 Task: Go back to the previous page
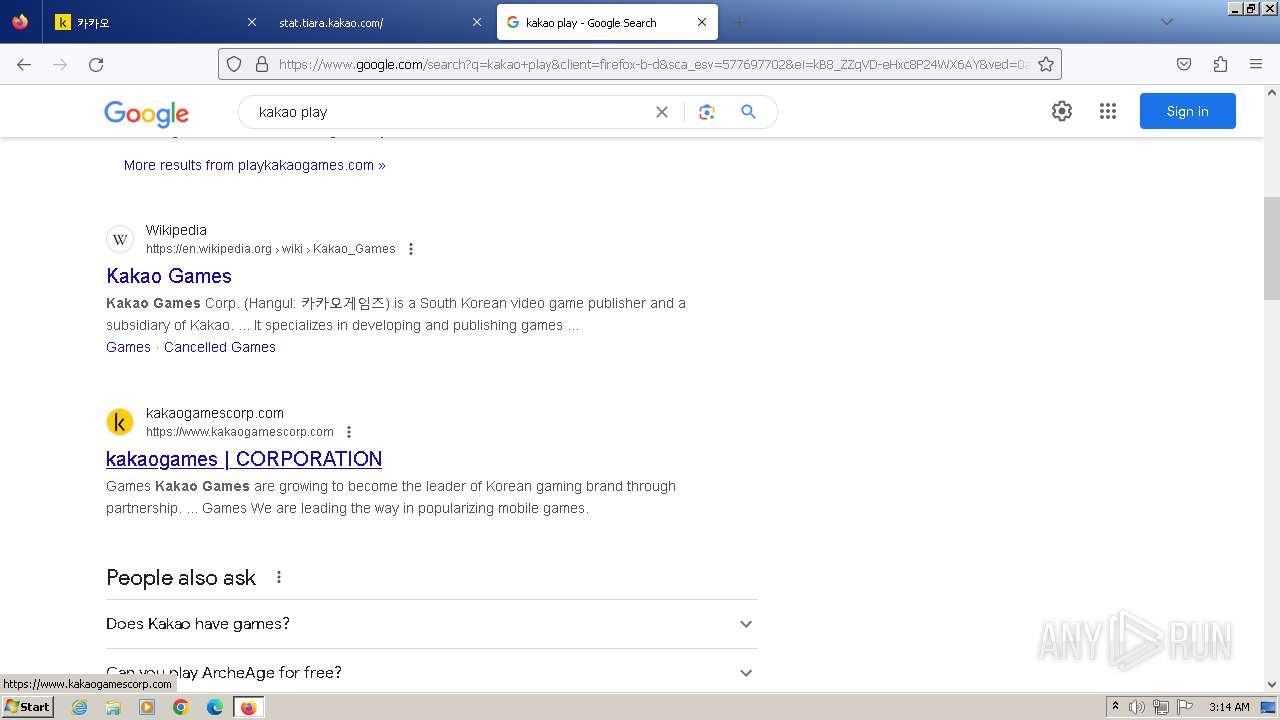pyautogui.click(x=24, y=64)
